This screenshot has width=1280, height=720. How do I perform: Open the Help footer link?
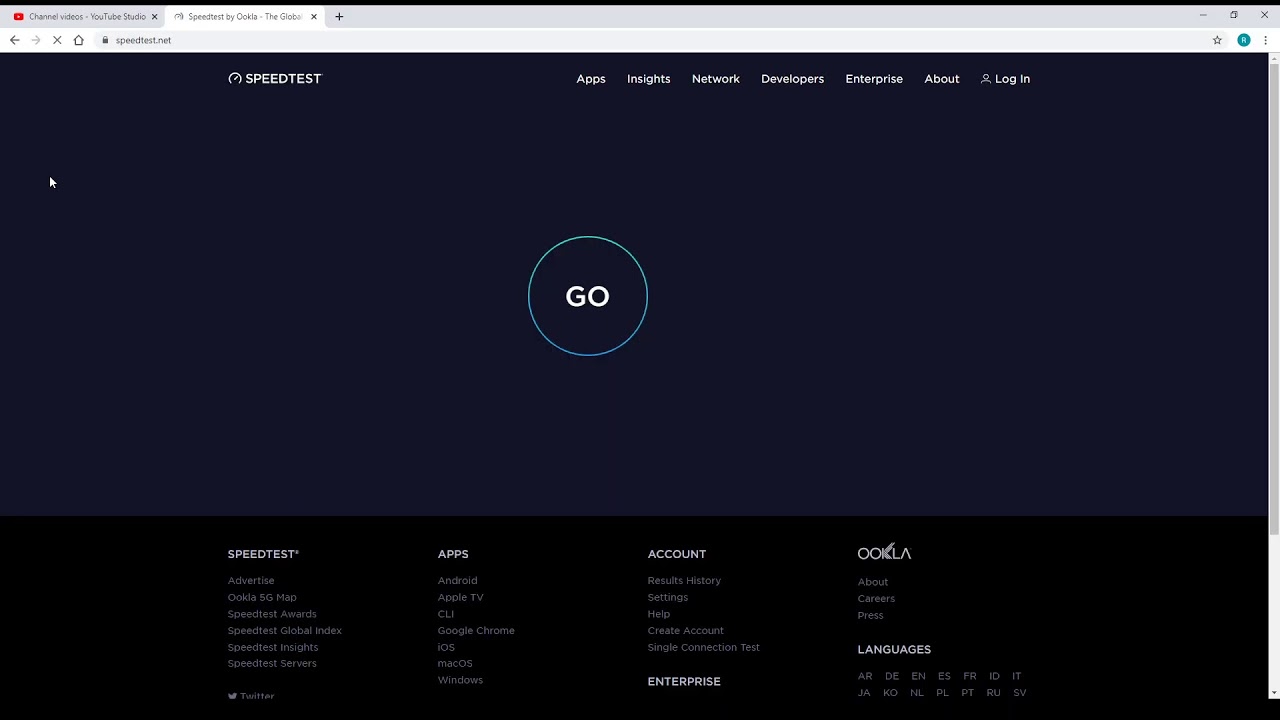click(x=659, y=614)
